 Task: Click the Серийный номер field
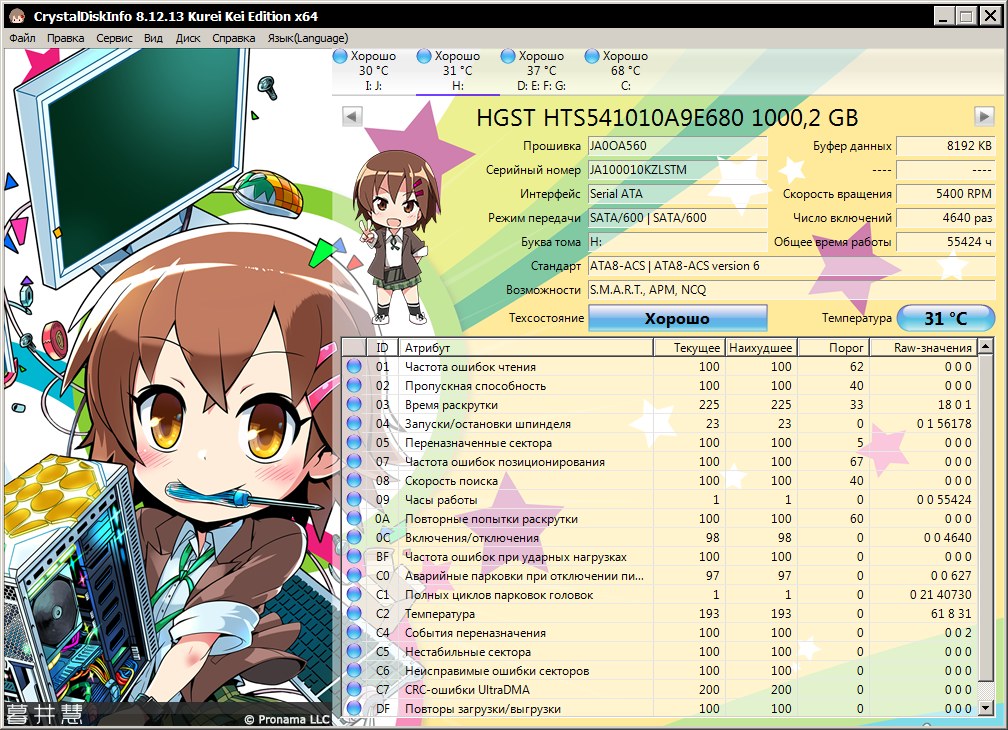677,170
